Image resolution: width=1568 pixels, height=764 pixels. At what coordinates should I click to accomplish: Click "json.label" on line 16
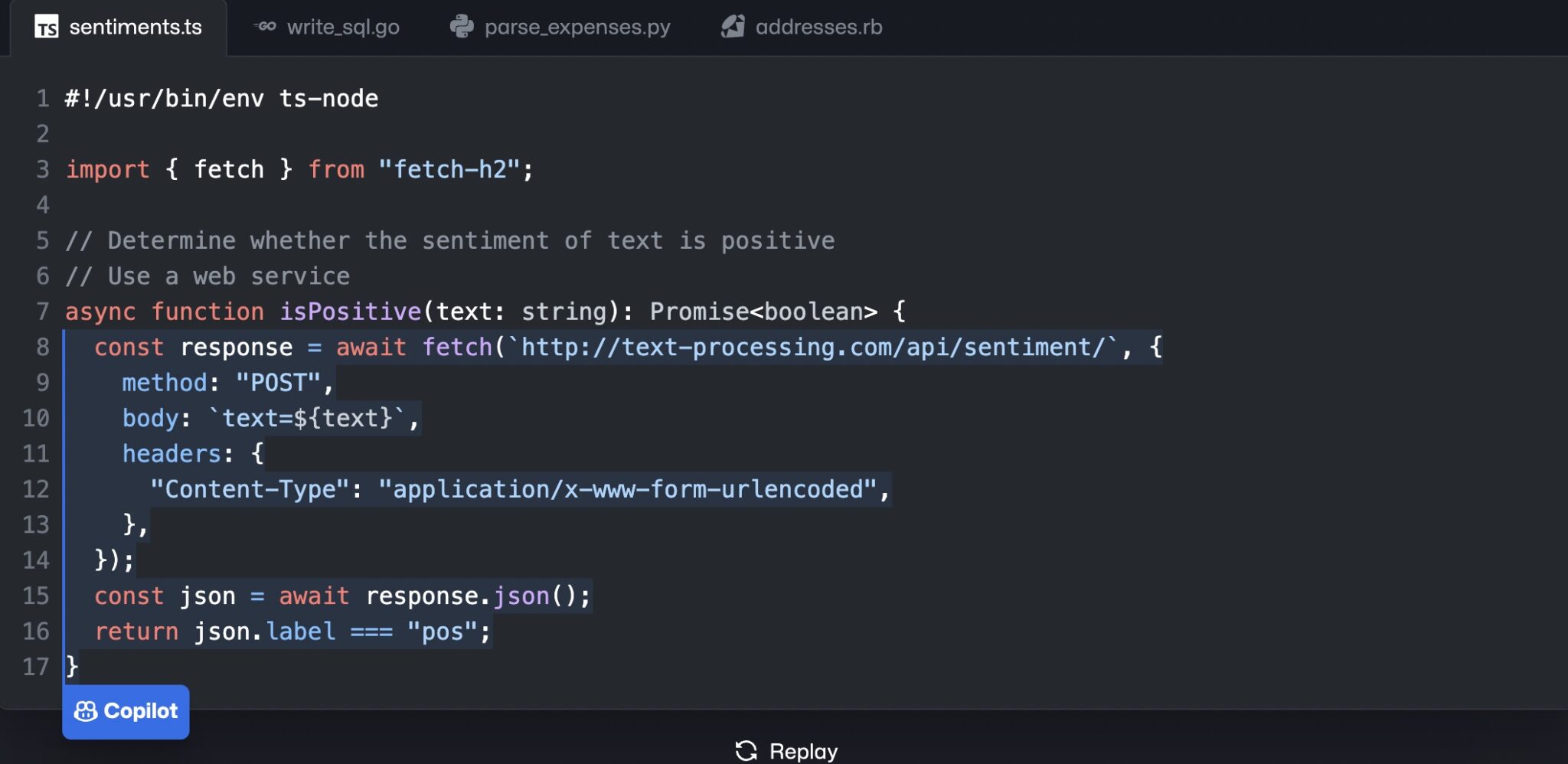(264, 632)
